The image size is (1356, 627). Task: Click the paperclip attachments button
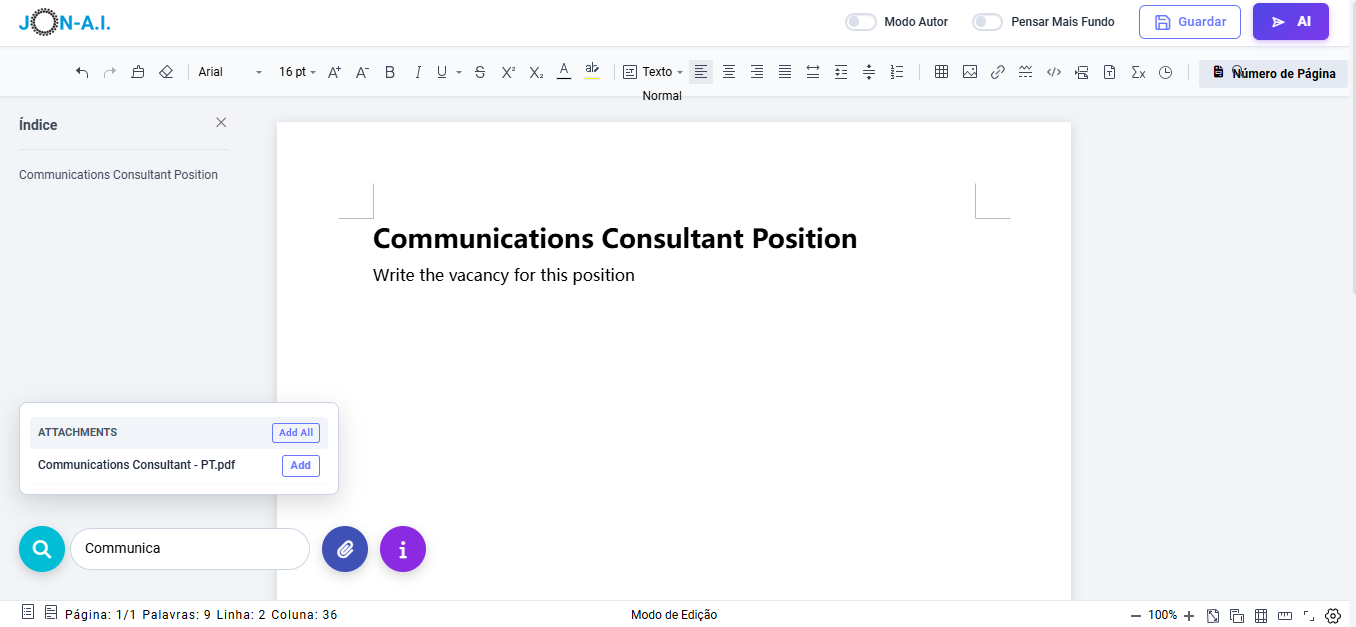(345, 549)
